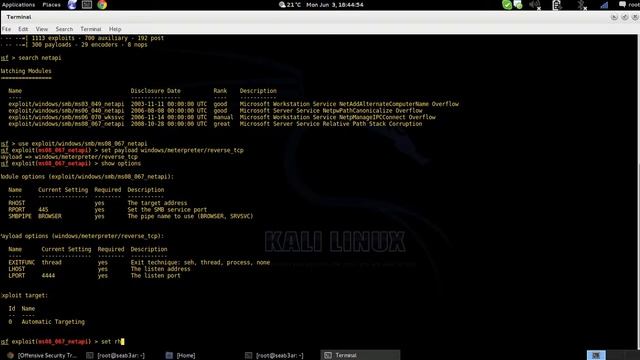Click the Terminal window title bar text
Viewport: 640px width, 360px height.
[19, 17]
